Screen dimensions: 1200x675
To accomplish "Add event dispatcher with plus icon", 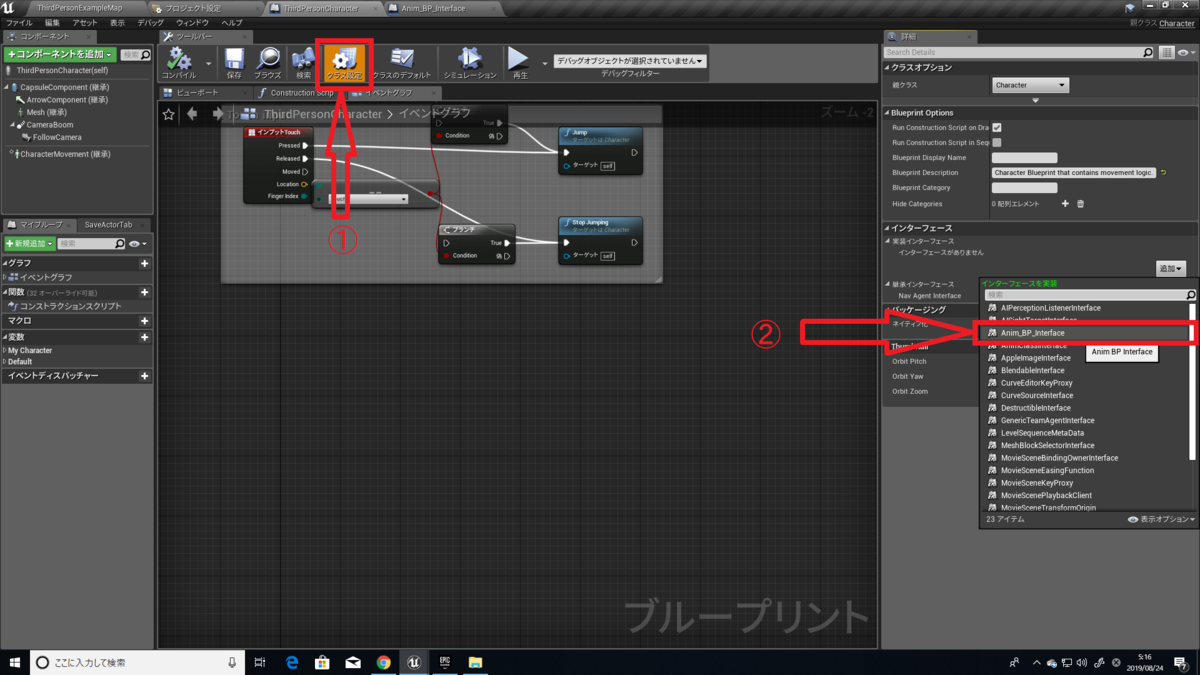I will pyautogui.click(x=145, y=376).
